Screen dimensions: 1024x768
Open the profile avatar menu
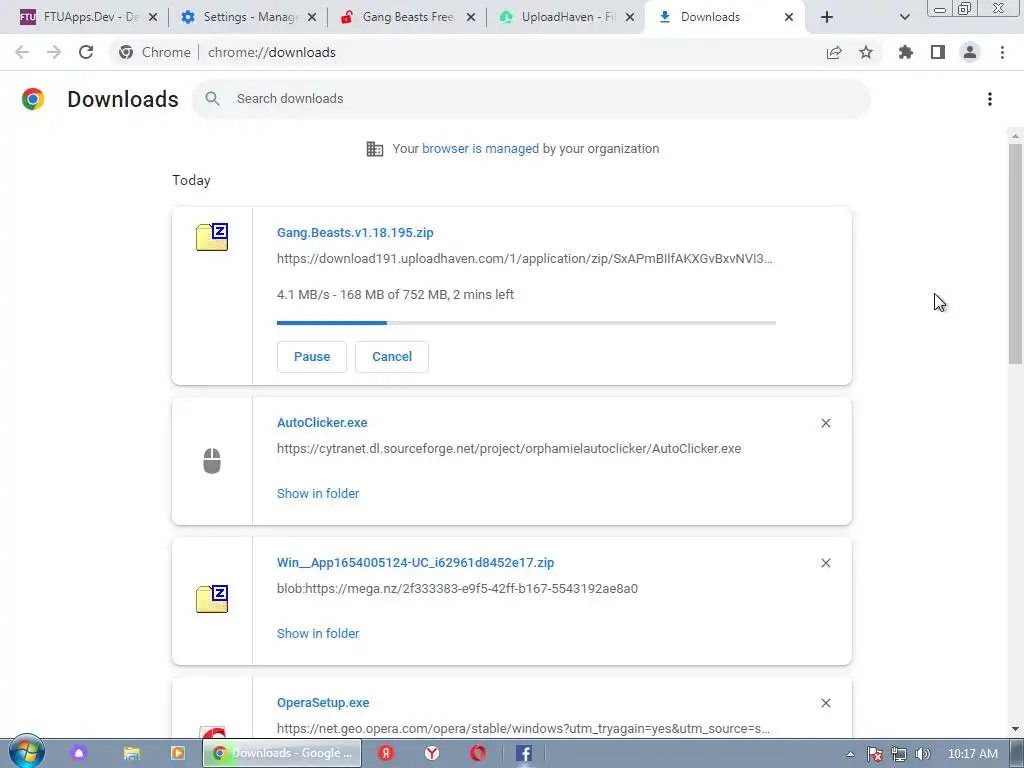pyautogui.click(x=970, y=52)
